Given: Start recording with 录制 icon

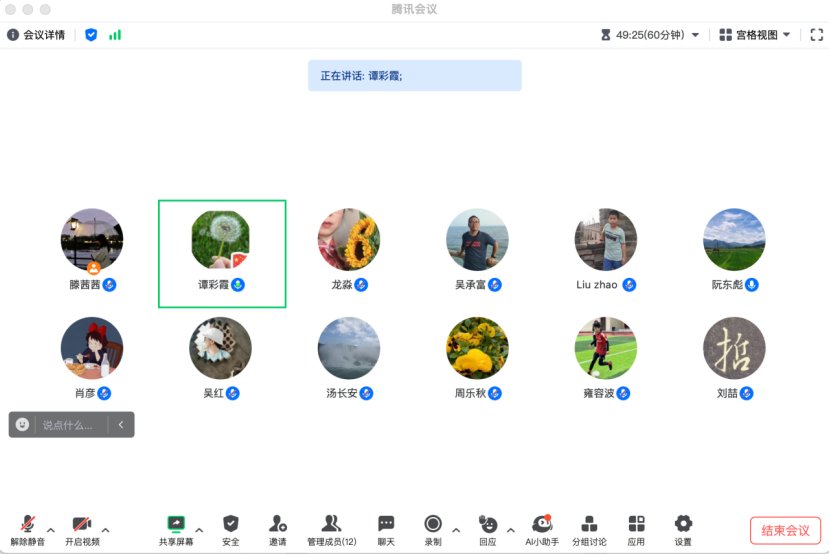Looking at the screenshot, I should pos(433,524).
